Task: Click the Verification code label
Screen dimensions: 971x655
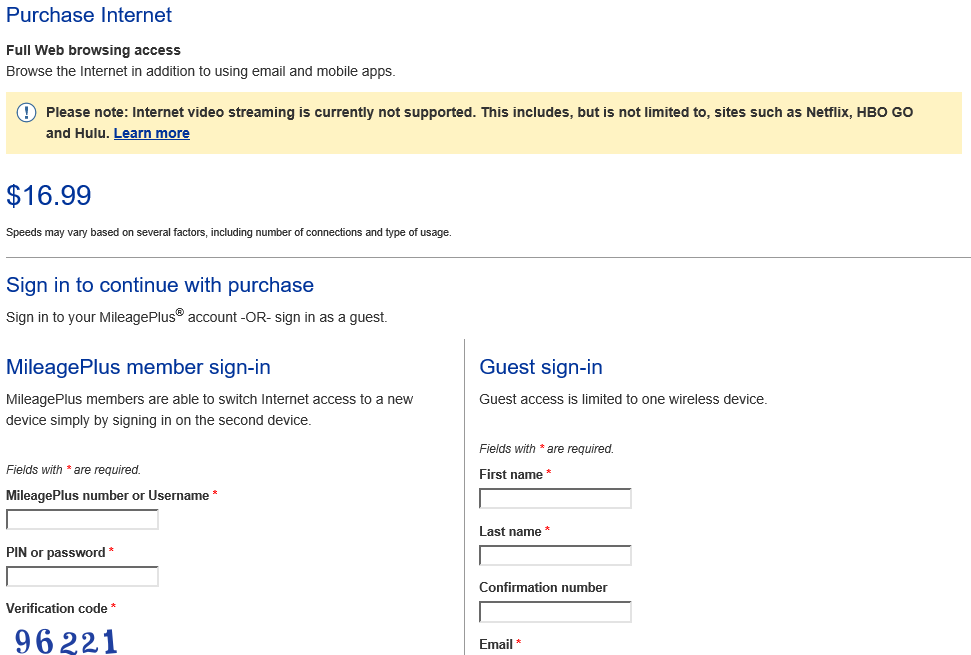Action: point(57,608)
